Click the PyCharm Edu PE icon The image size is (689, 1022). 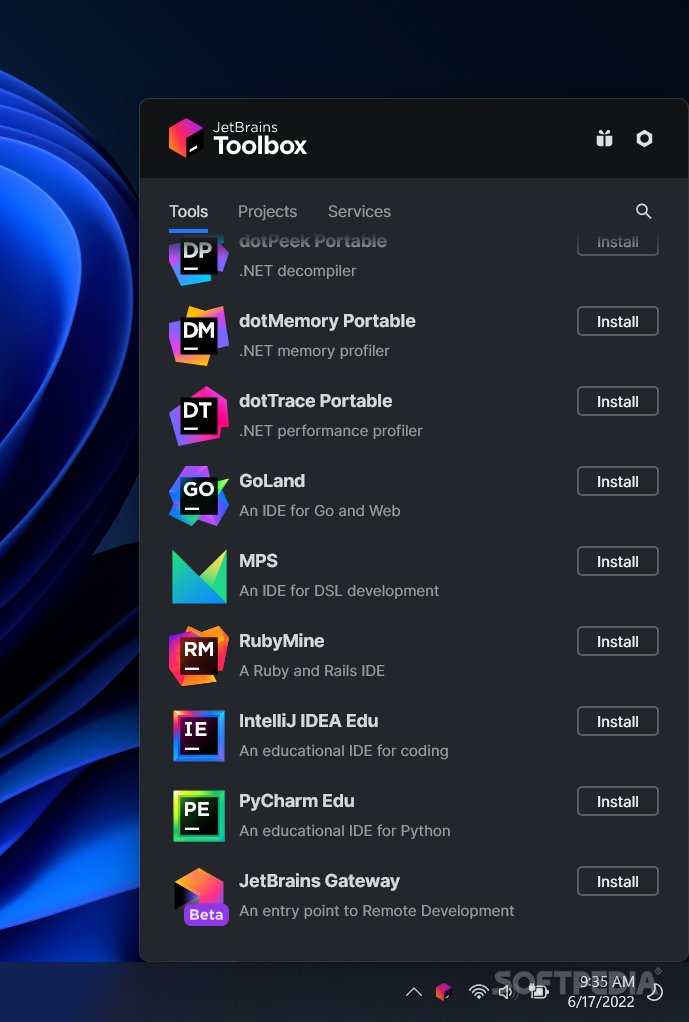199,816
